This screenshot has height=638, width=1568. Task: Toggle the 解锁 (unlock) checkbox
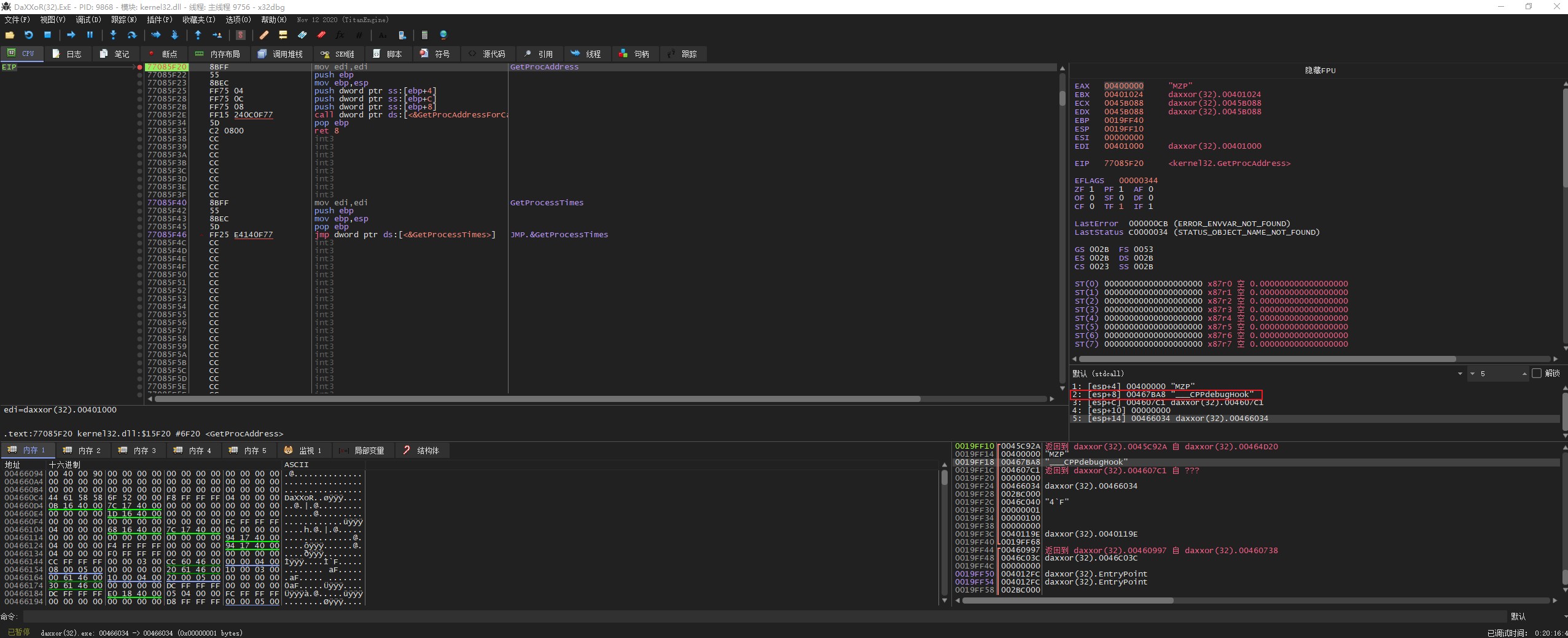(1537, 373)
